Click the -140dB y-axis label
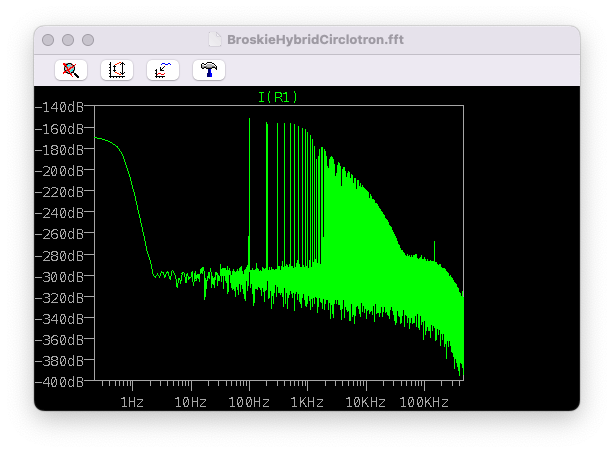Viewport: 614px width, 453px height. tap(60, 107)
